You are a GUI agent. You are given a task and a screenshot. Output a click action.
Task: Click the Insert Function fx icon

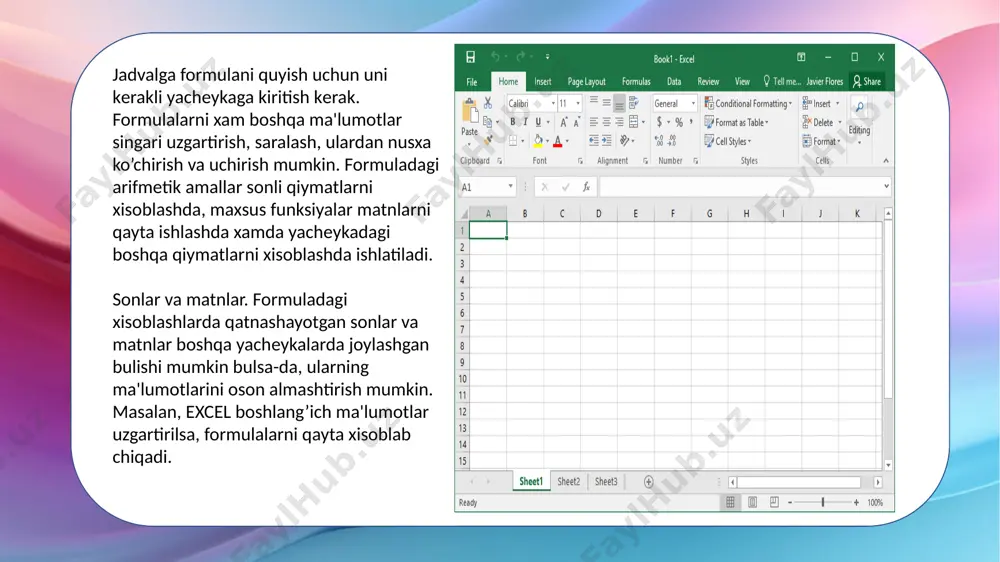tap(586, 187)
